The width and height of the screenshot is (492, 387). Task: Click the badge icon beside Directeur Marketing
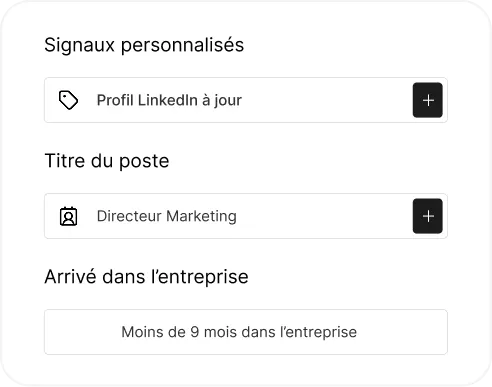click(x=69, y=216)
